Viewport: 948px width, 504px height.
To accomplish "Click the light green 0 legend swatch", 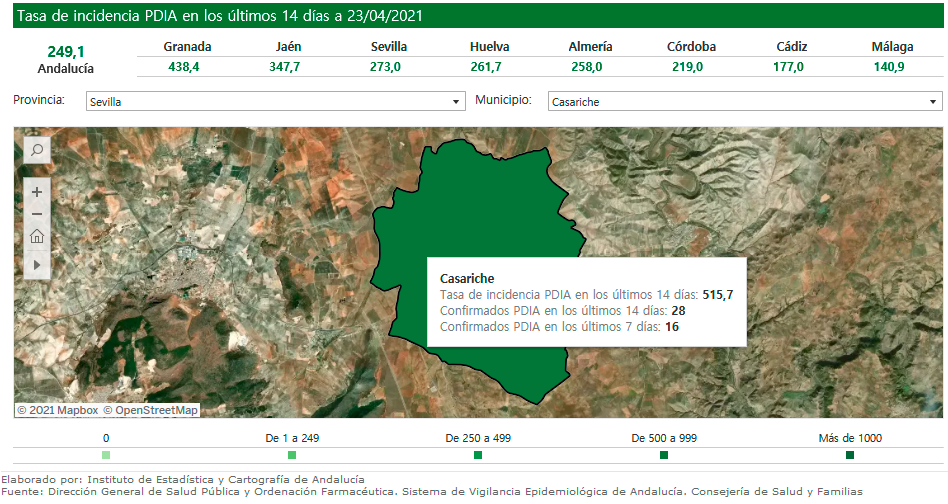I will pyautogui.click(x=106, y=455).
